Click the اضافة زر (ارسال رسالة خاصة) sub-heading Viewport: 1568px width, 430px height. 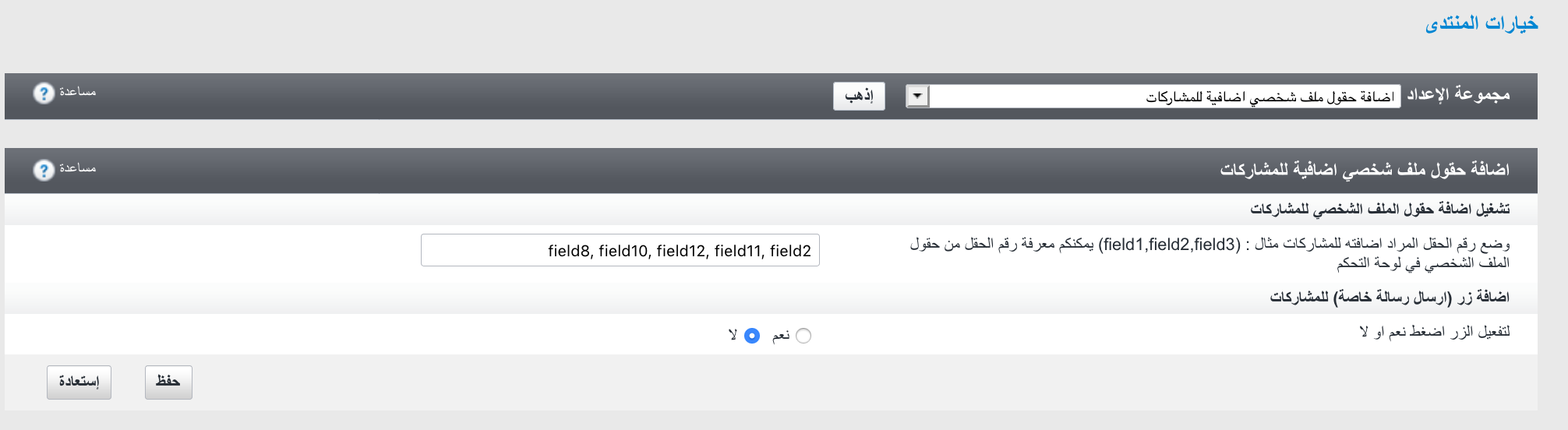[x=1390, y=298]
